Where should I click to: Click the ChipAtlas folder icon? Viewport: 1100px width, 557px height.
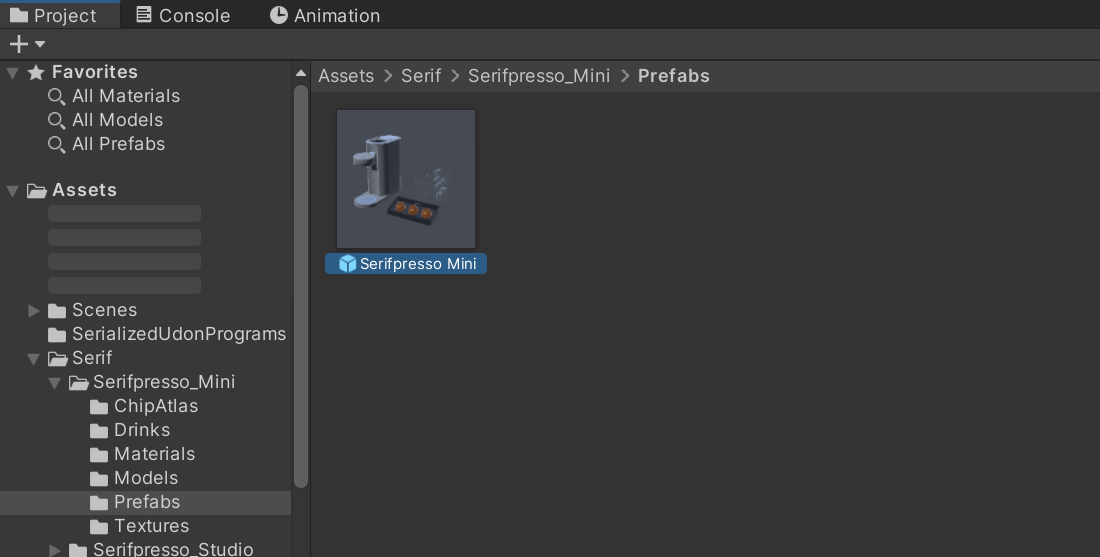[x=99, y=407]
